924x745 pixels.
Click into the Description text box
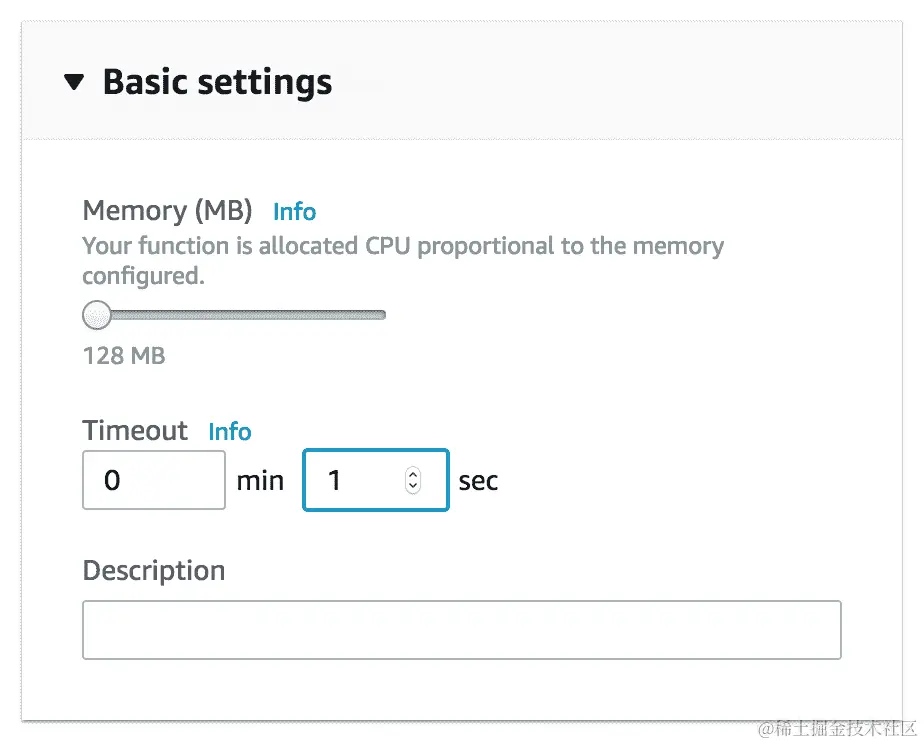click(461, 630)
